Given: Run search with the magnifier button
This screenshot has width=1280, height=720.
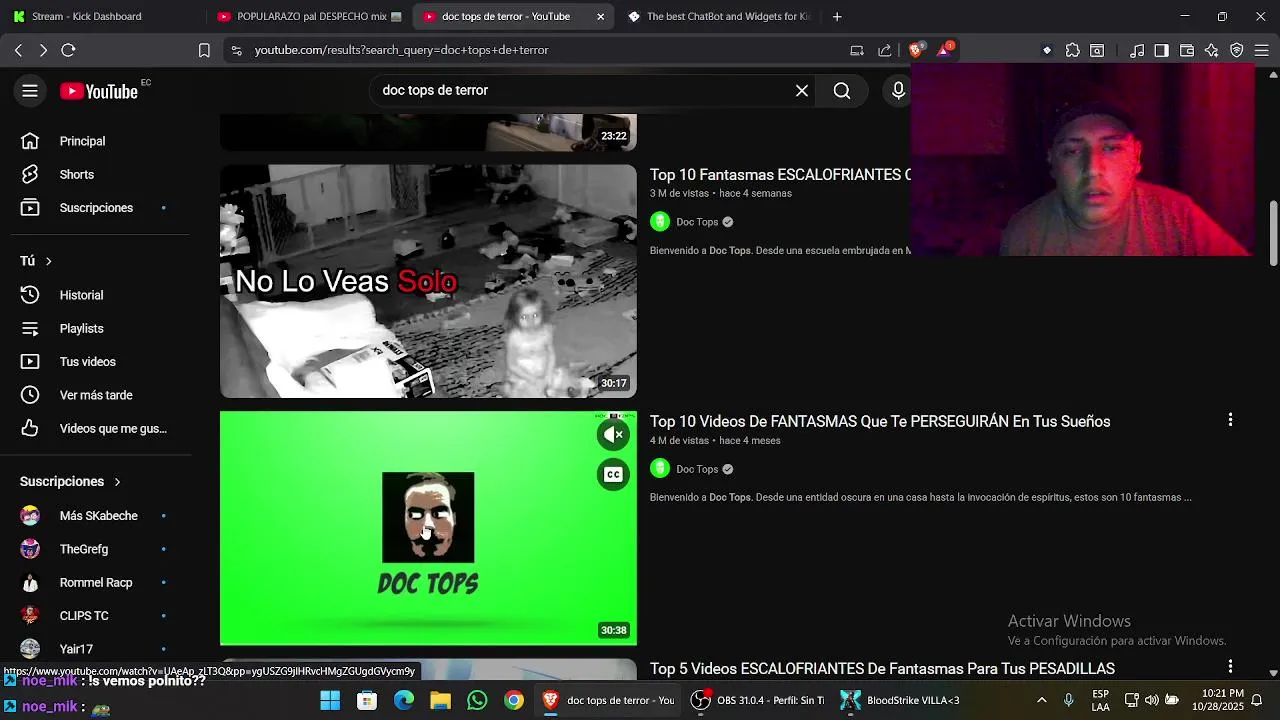Looking at the screenshot, I should (842, 91).
